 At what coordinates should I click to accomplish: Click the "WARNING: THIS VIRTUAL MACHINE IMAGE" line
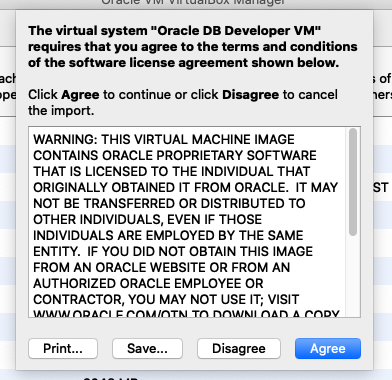[x=164, y=139]
